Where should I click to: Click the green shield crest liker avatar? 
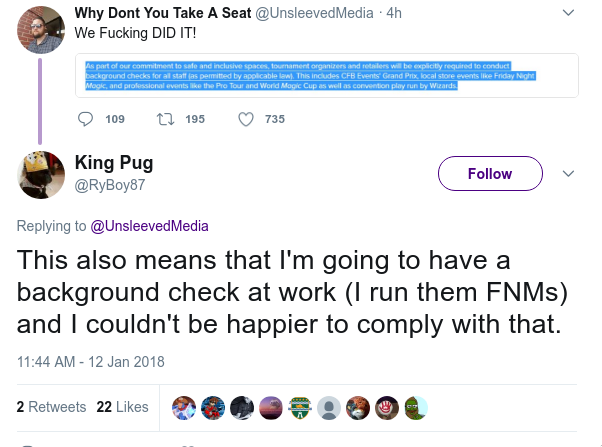pos(300,407)
